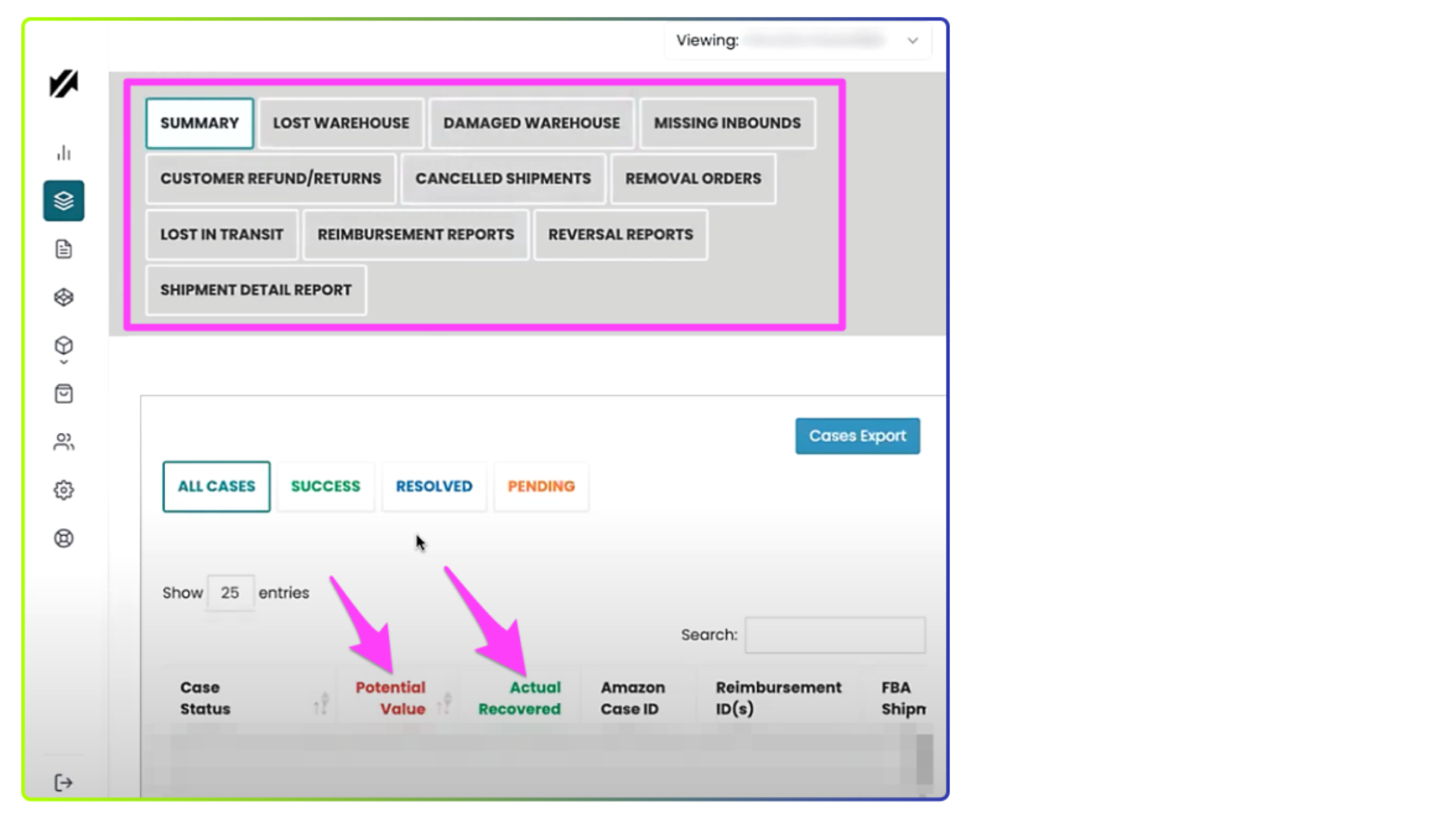This screenshot has width=1456, height=819.
Task: Click the diamond-shaped box icon in sidebar
Action: coord(63,297)
